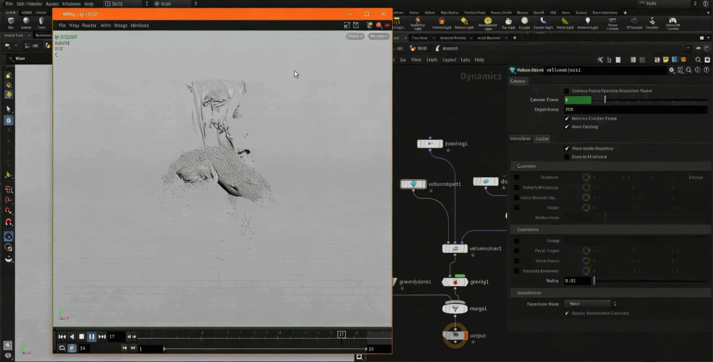The height and width of the screenshot is (362, 713).
Task: Click the yellow sticky note icon in the network toolbar
Action: tap(665, 60)
